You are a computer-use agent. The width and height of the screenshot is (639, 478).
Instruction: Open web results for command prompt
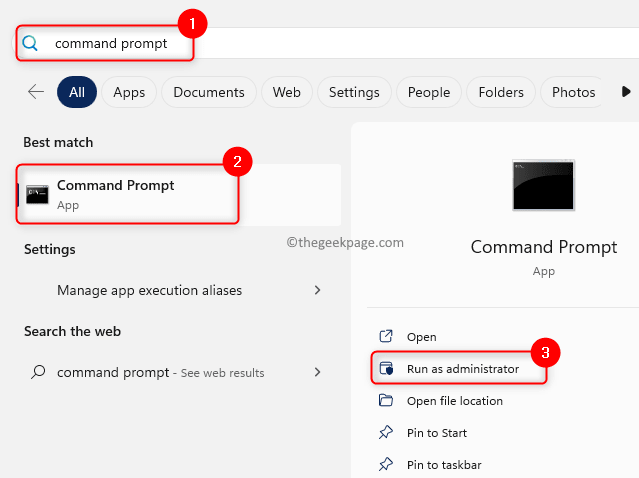[160, 372]
